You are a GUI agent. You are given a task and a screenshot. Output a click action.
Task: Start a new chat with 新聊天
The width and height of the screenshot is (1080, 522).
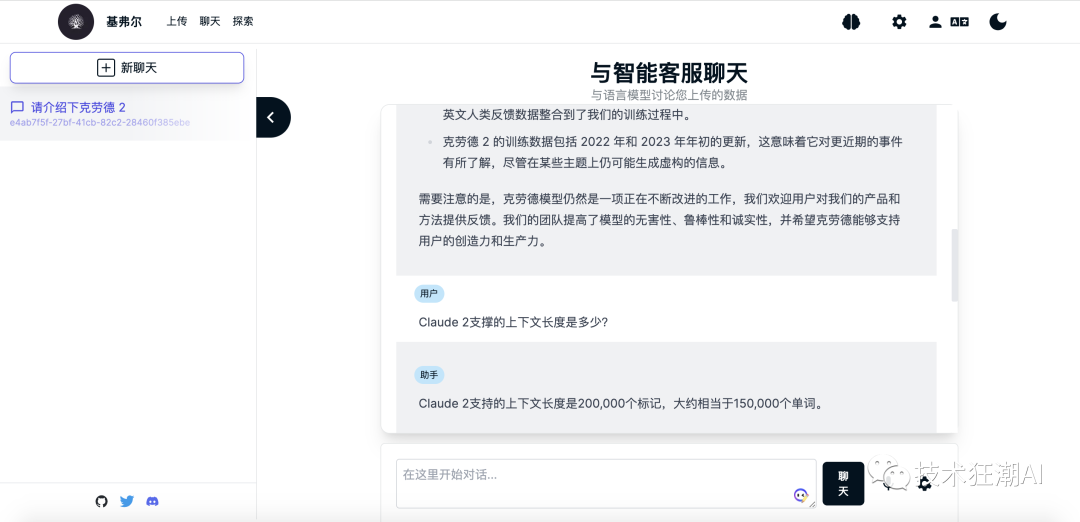tap(127, 67)
